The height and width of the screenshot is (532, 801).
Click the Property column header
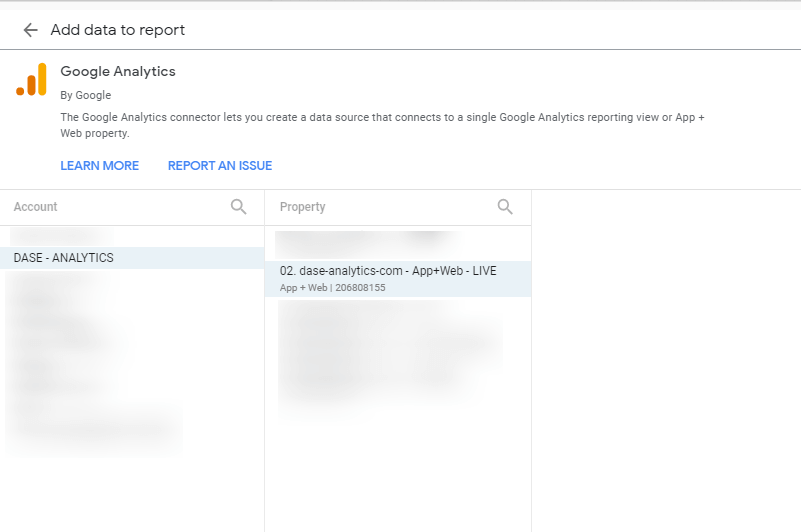[302, 207]
